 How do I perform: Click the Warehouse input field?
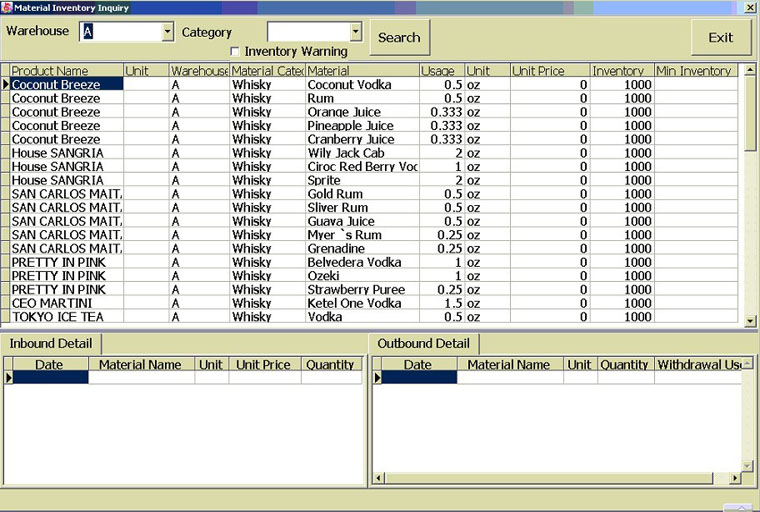(121, 32)
